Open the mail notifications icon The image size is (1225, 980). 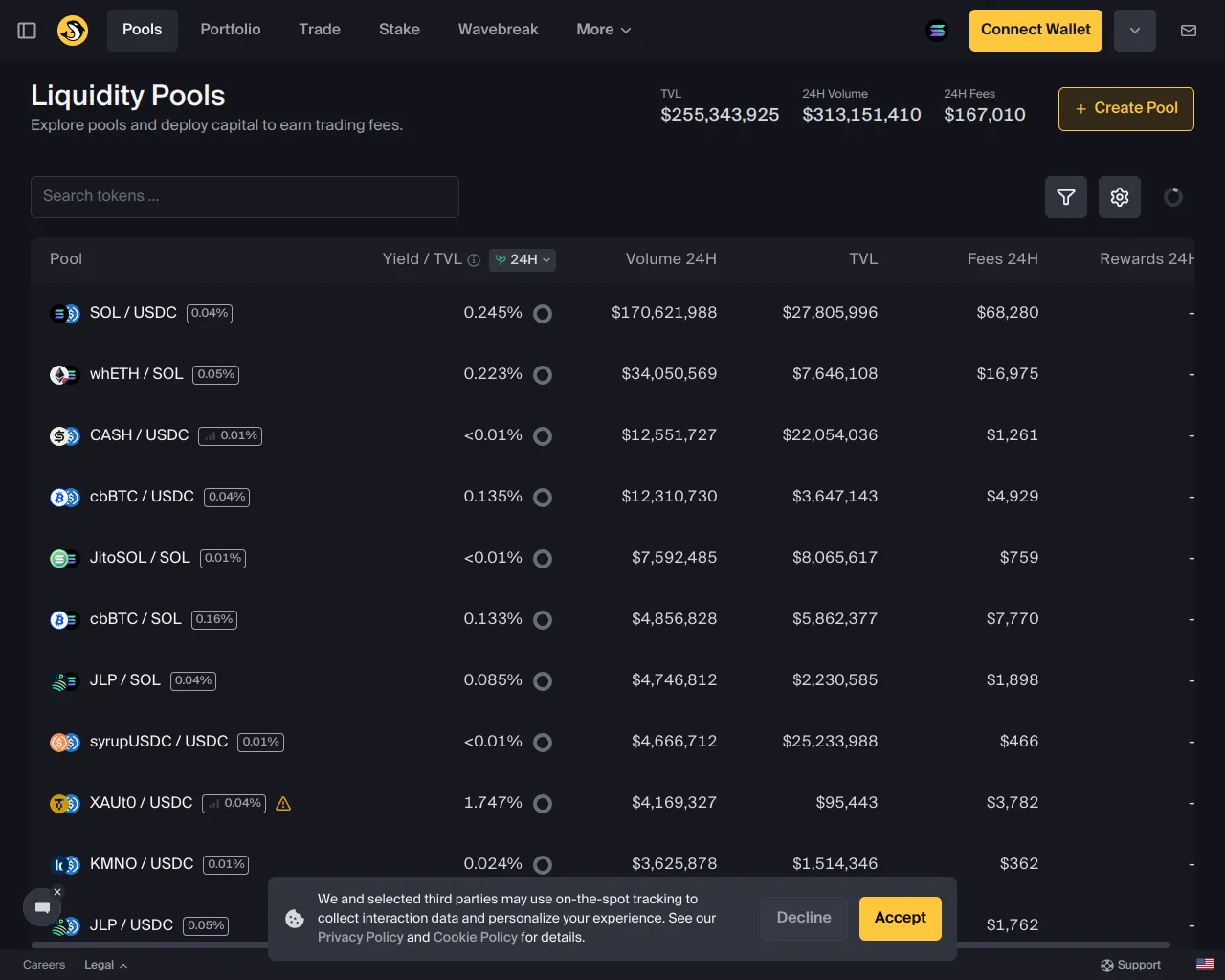click(x=1189, y=31)
